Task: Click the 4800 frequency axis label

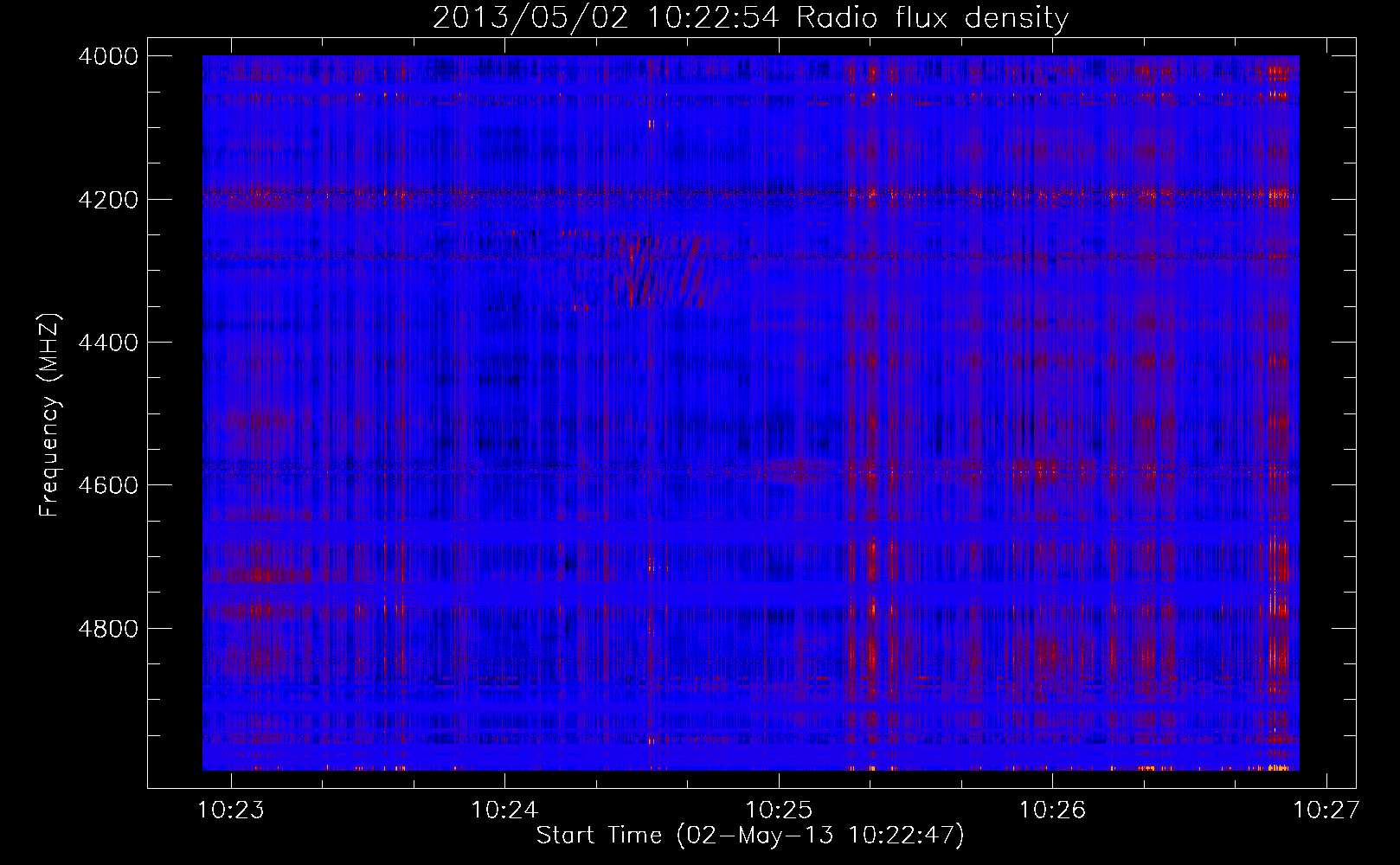Action: pos(108,629)
